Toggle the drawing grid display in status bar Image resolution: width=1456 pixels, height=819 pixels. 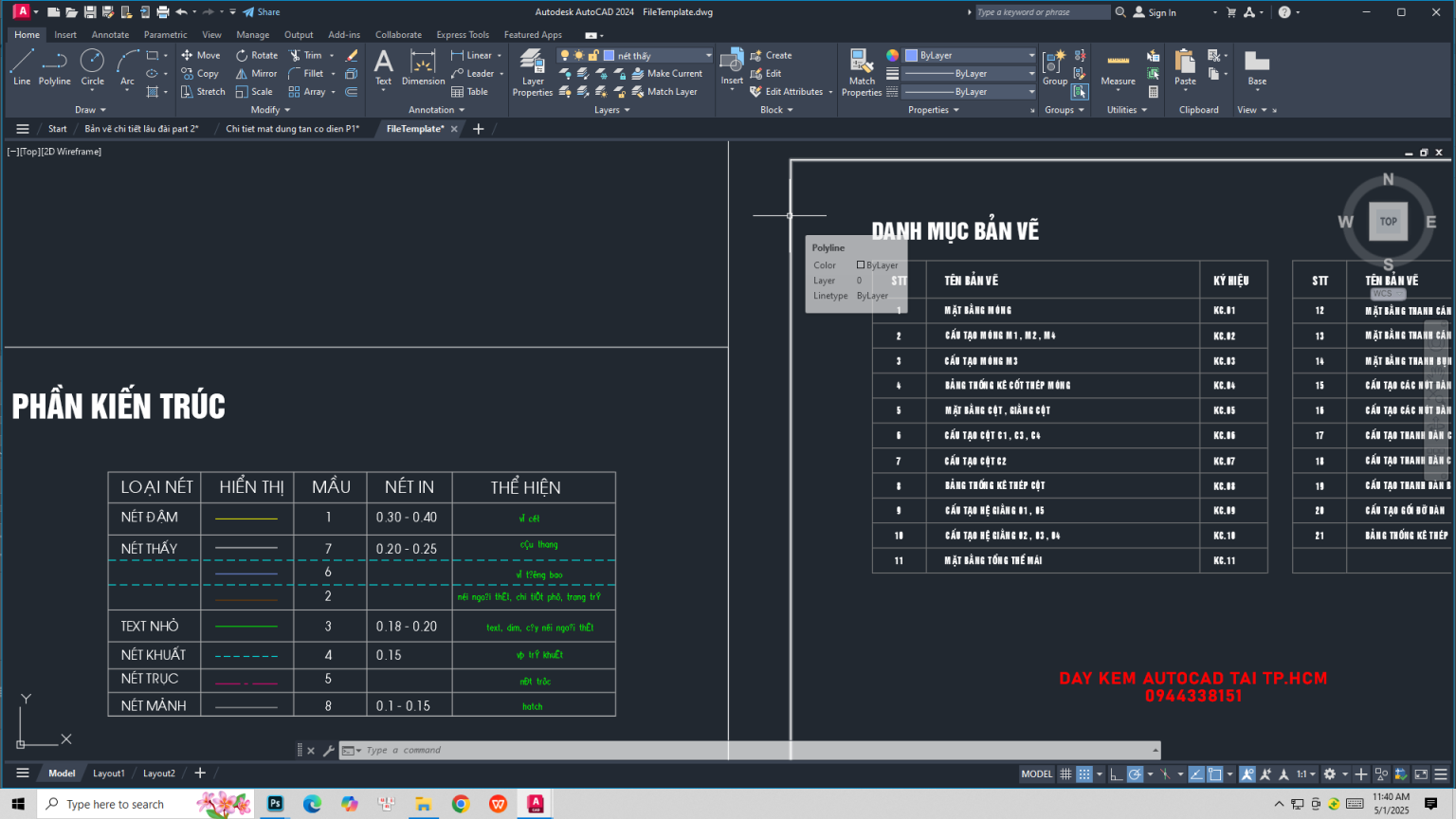(1065, 773)
